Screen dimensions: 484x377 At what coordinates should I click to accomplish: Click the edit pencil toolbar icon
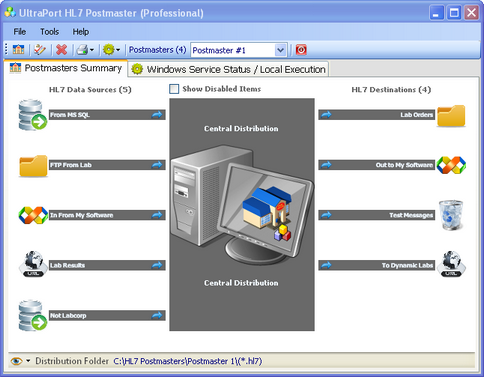pyautogui.click(x=40, y=50)
